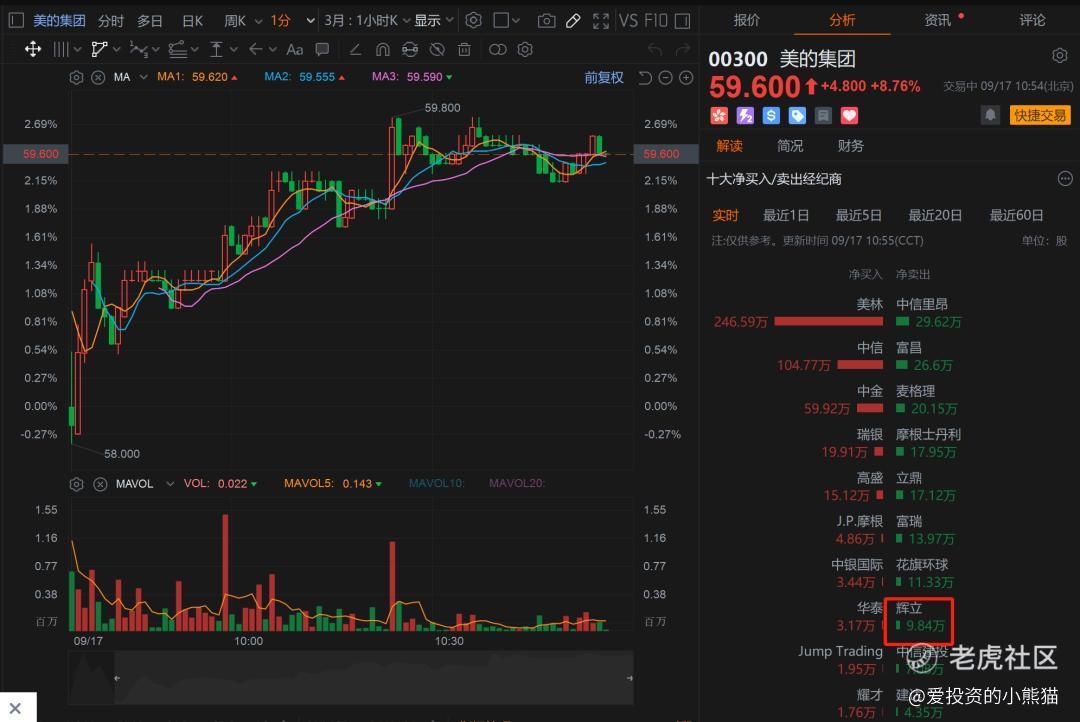The height and width of the screenshot is (722, 1080).
Task: Toggle hide all drawings eye icon
Action: 437,50
